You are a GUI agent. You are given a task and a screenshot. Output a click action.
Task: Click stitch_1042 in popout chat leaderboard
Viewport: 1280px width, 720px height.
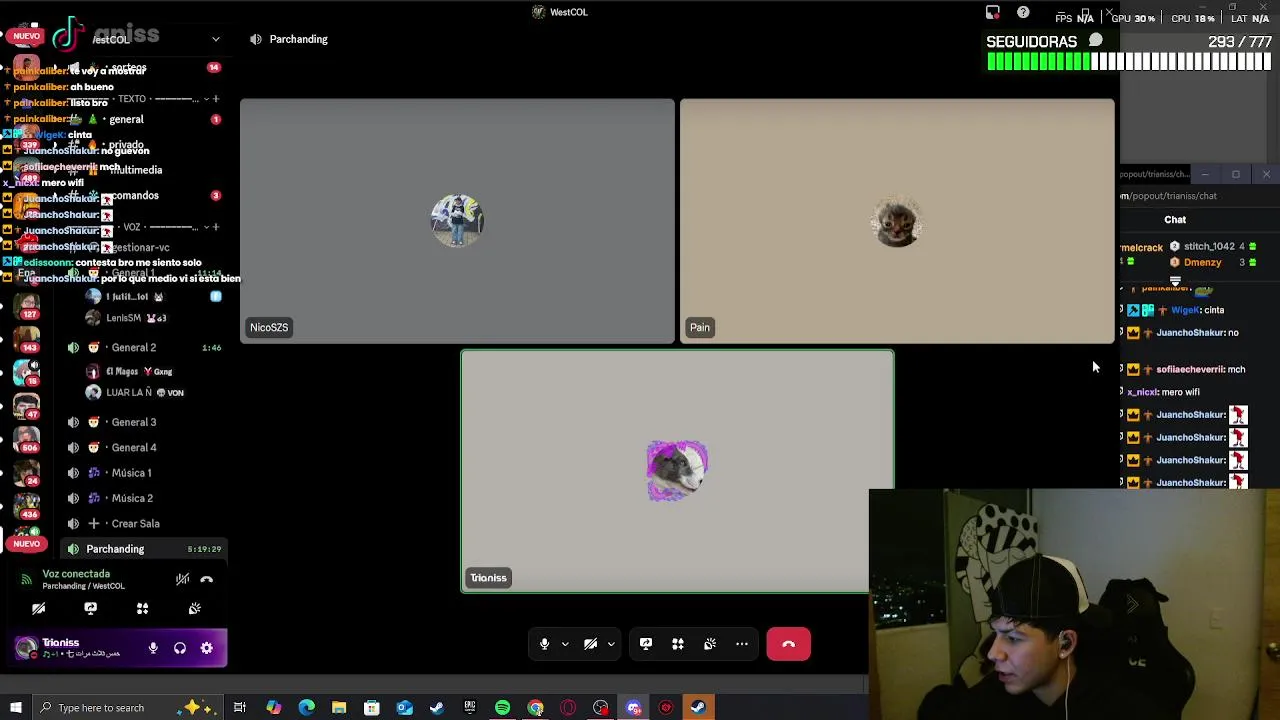(x=1209, y=246)
